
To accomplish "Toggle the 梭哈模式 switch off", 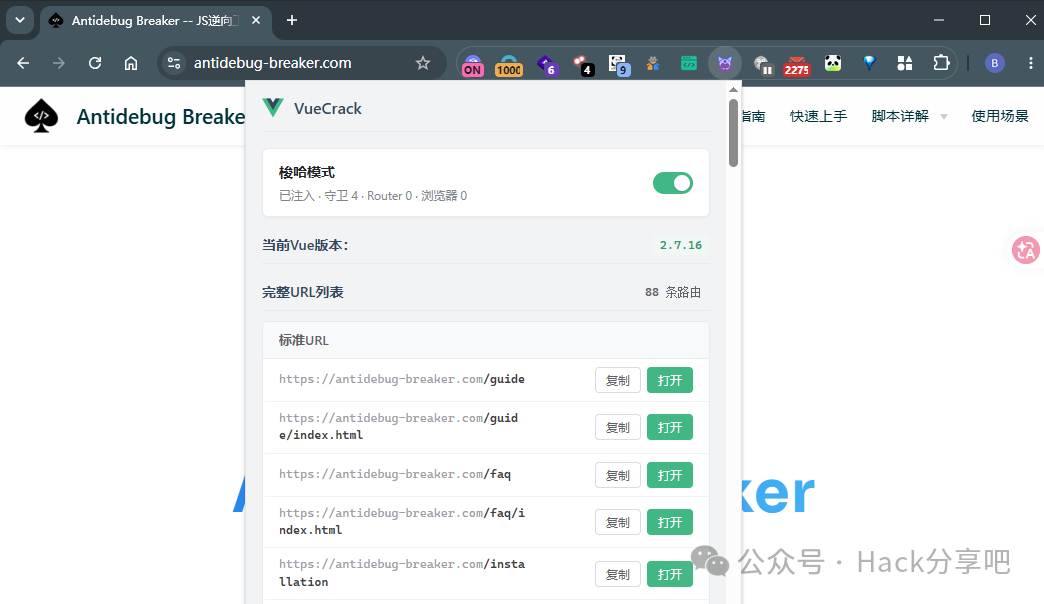I will pyautogui.click(x=672, y=183).
